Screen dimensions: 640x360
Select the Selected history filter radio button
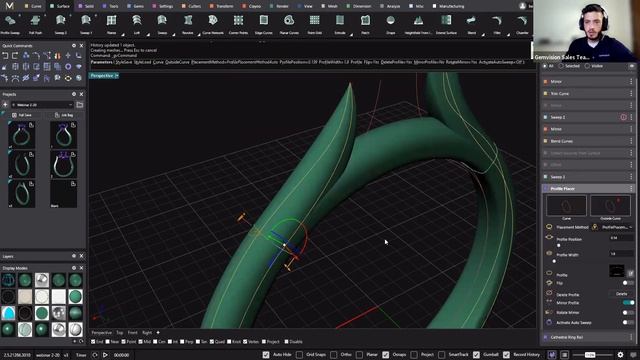561,66
